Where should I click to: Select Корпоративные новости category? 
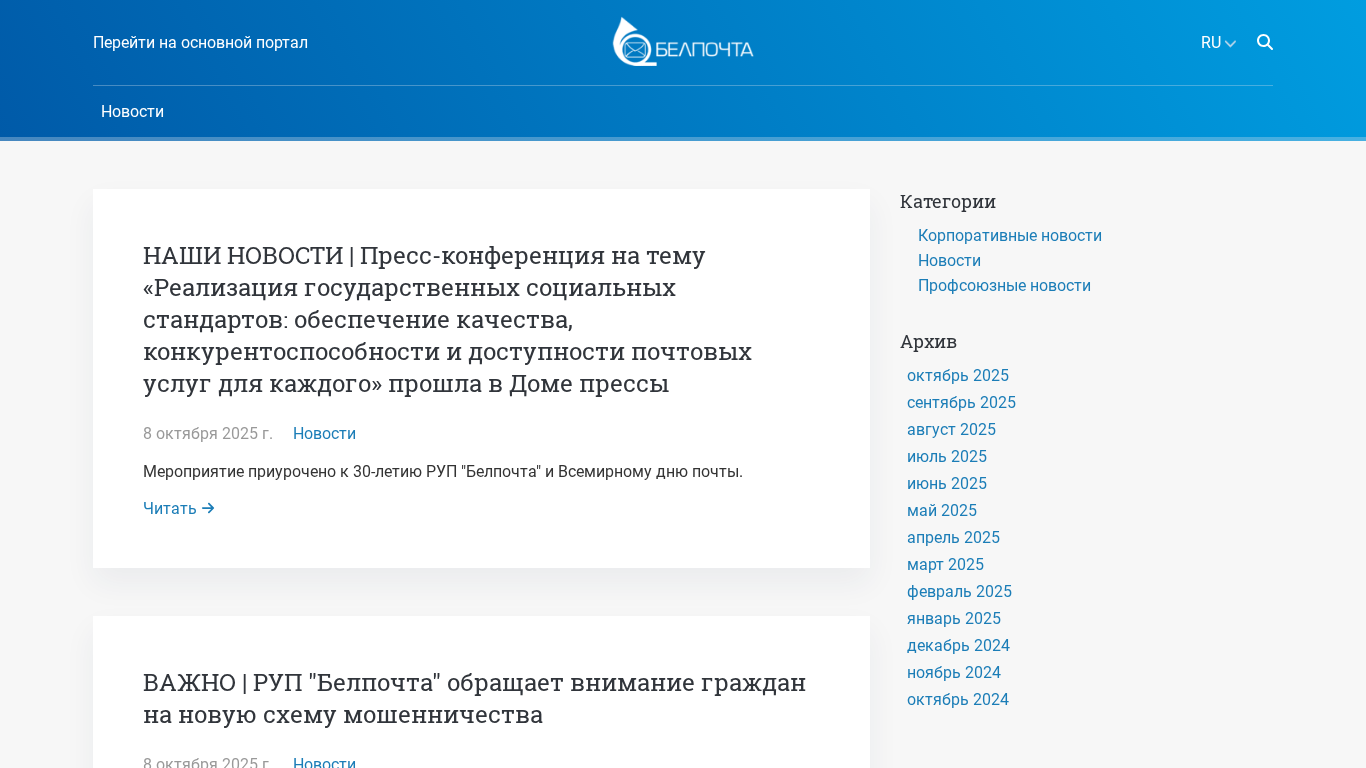point(1010,235)
